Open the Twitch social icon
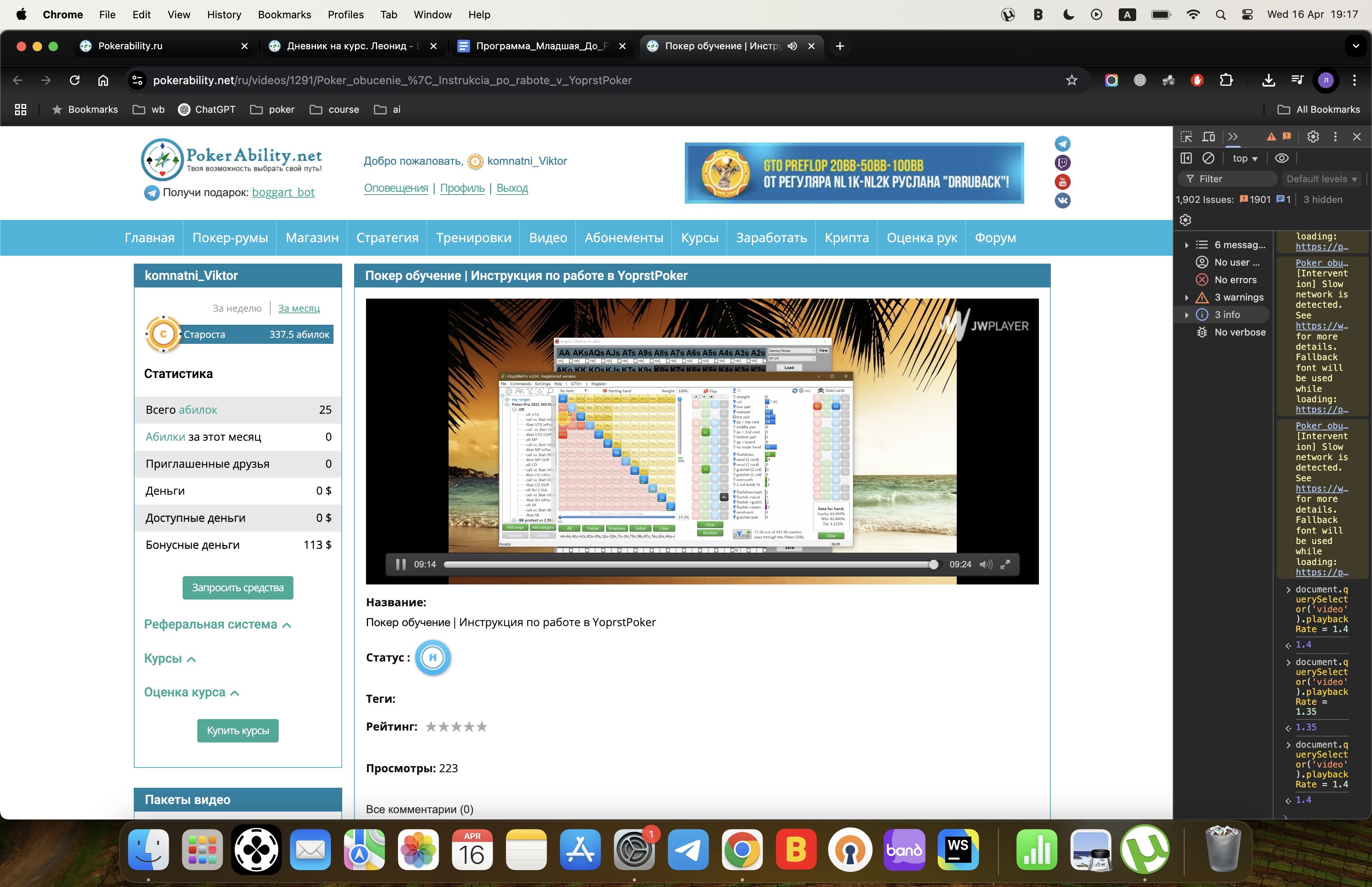Image resolution: width=1372 pixels, height=887 pixels. [x=1062, y=163]
